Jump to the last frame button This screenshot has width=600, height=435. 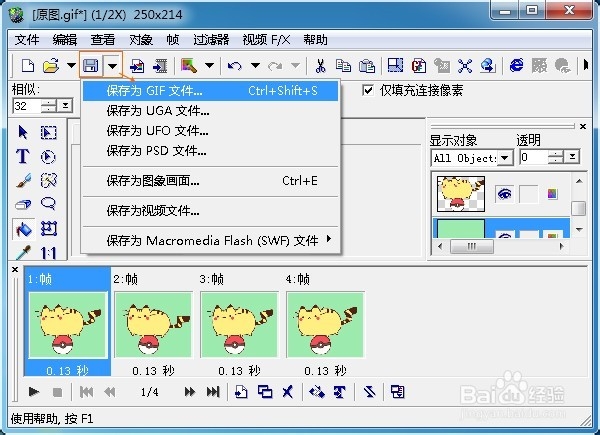point(213,392)
